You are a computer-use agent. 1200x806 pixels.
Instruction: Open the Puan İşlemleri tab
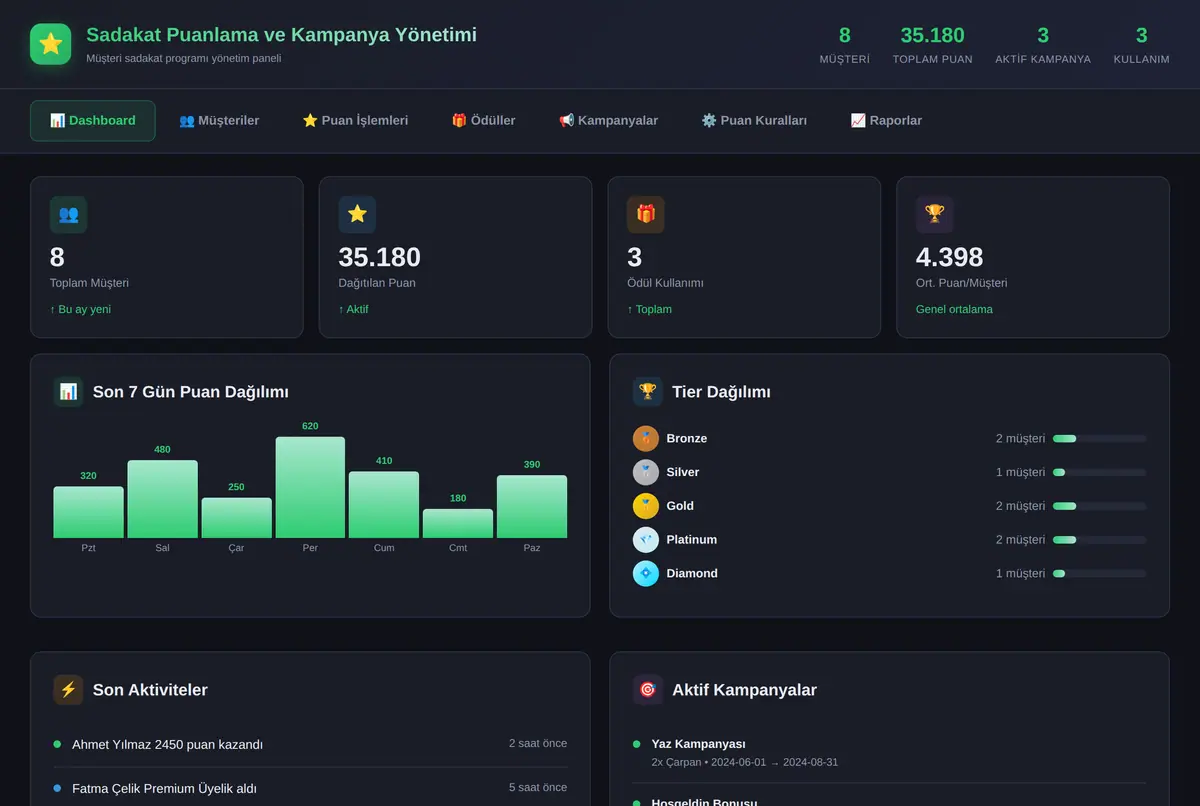click(355, 121)
